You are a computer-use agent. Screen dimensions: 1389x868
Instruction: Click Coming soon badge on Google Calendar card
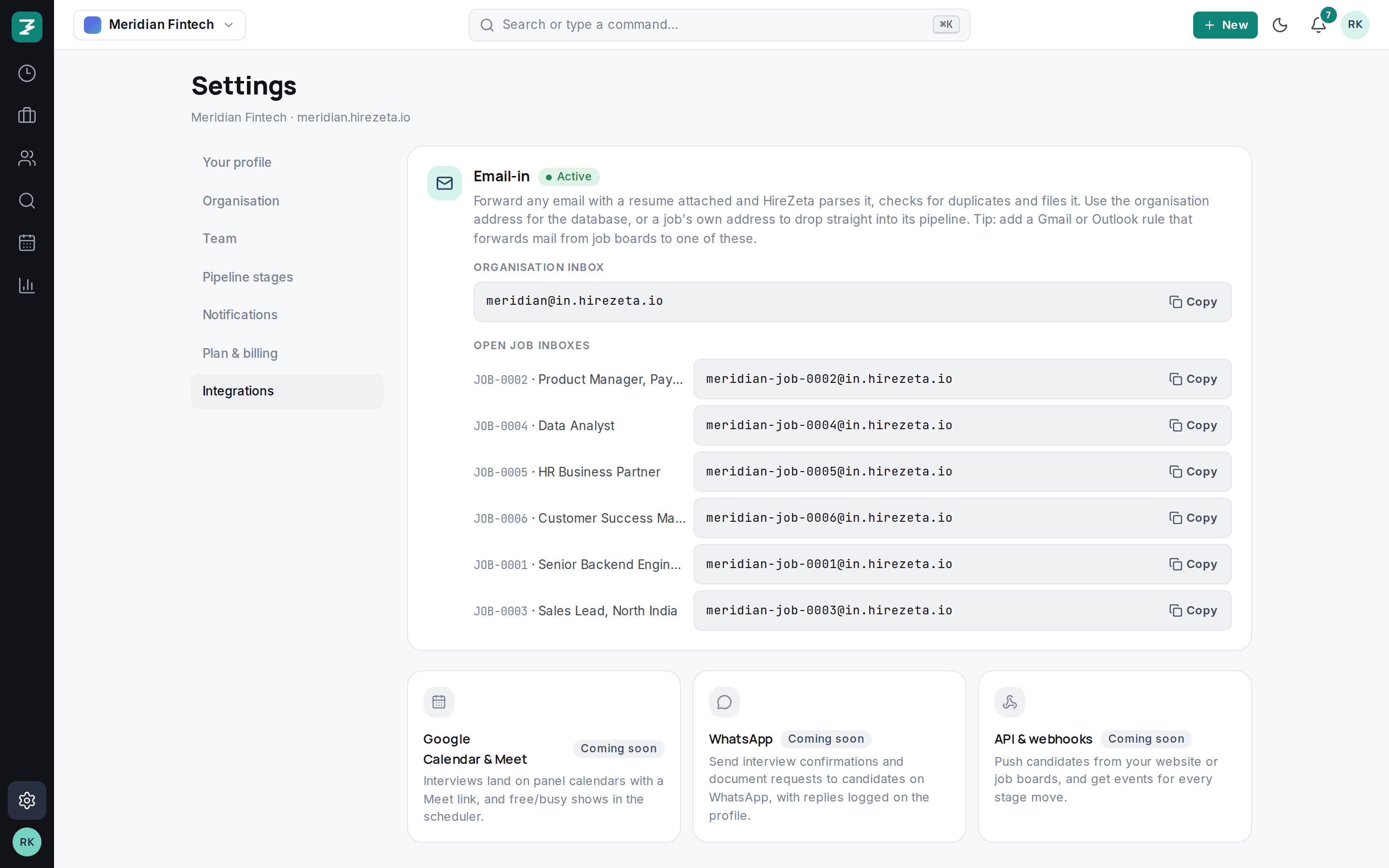pos(618,748)
